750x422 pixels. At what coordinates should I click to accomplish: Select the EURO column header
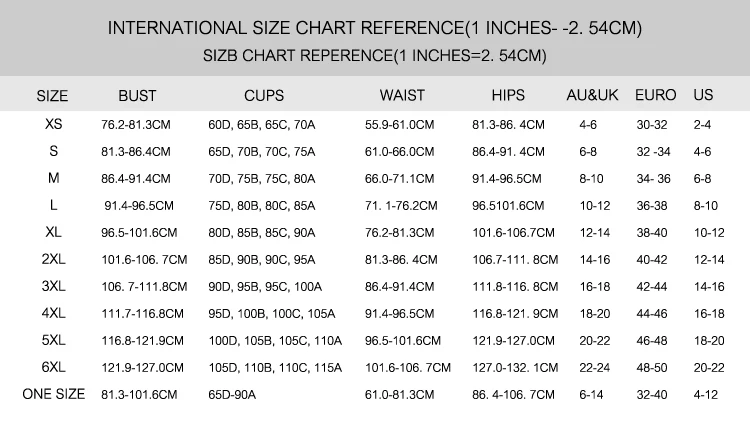pos(655,95)
